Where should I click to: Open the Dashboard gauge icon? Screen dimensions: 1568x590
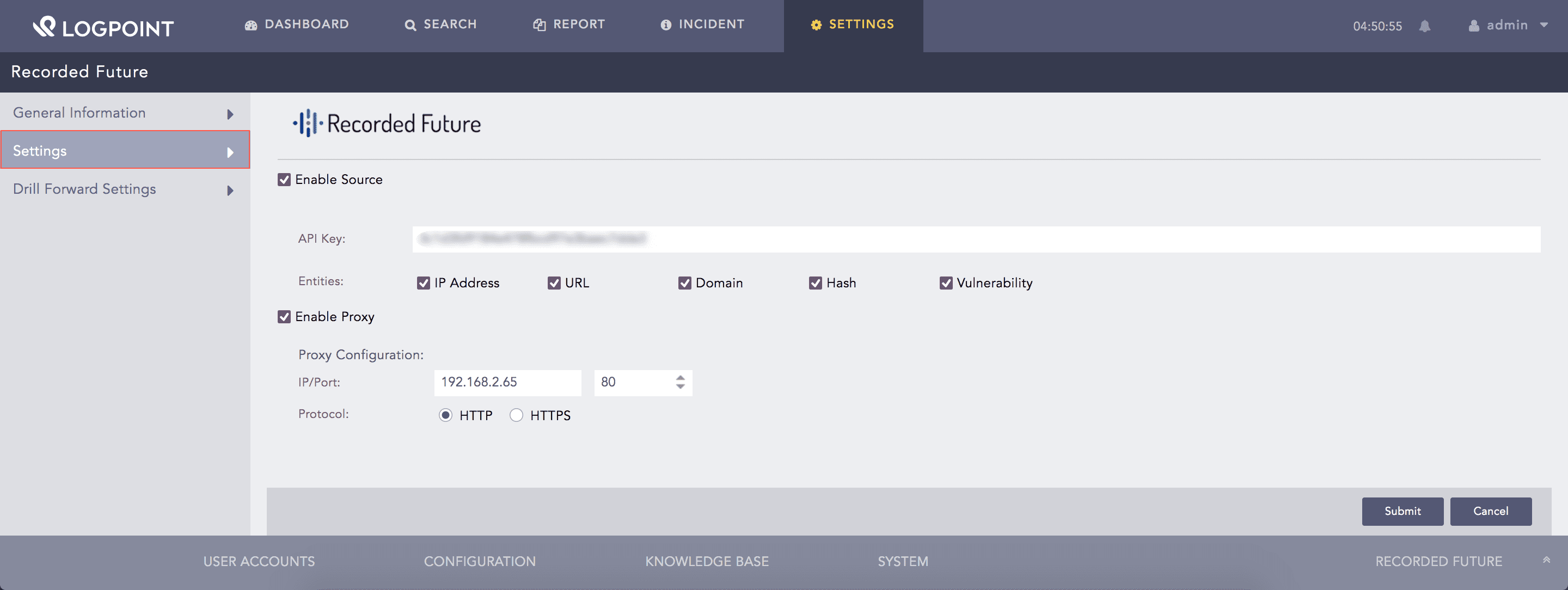click(x=251, y=25)
